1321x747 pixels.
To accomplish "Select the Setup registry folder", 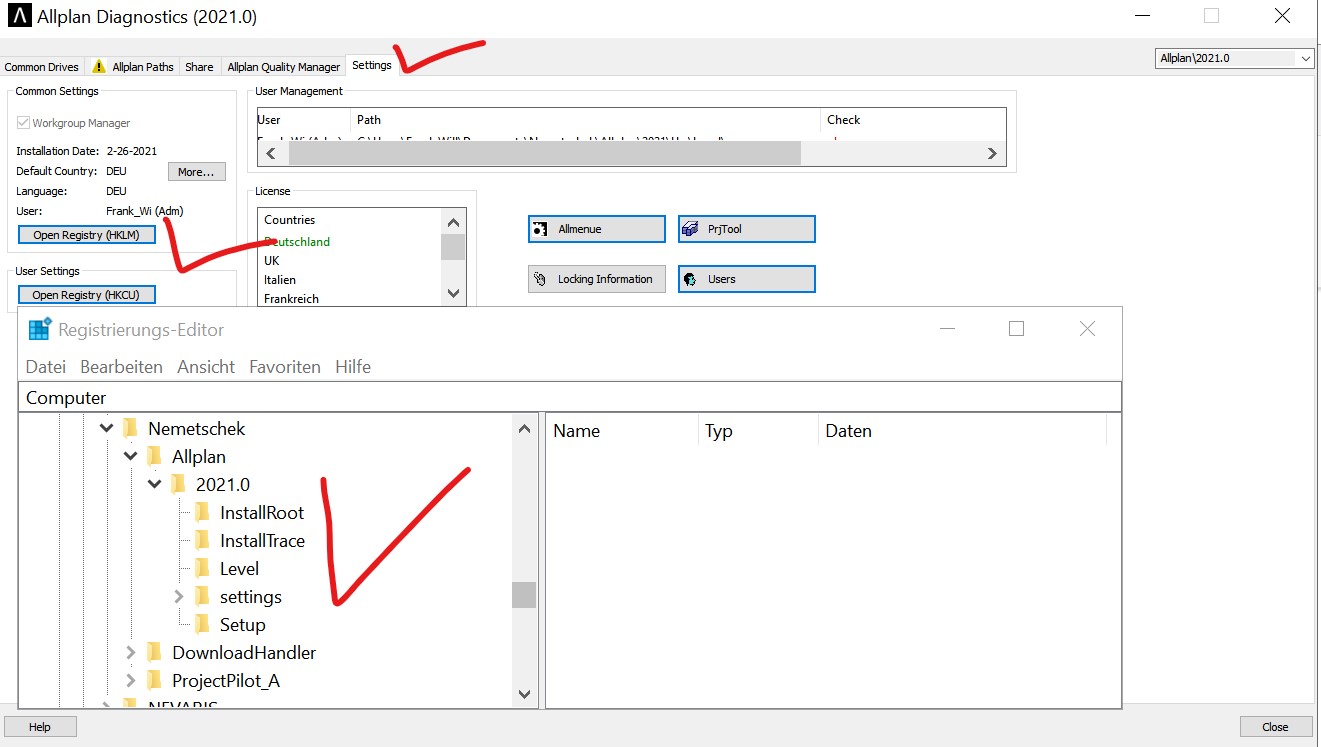I will click(242, 625).
